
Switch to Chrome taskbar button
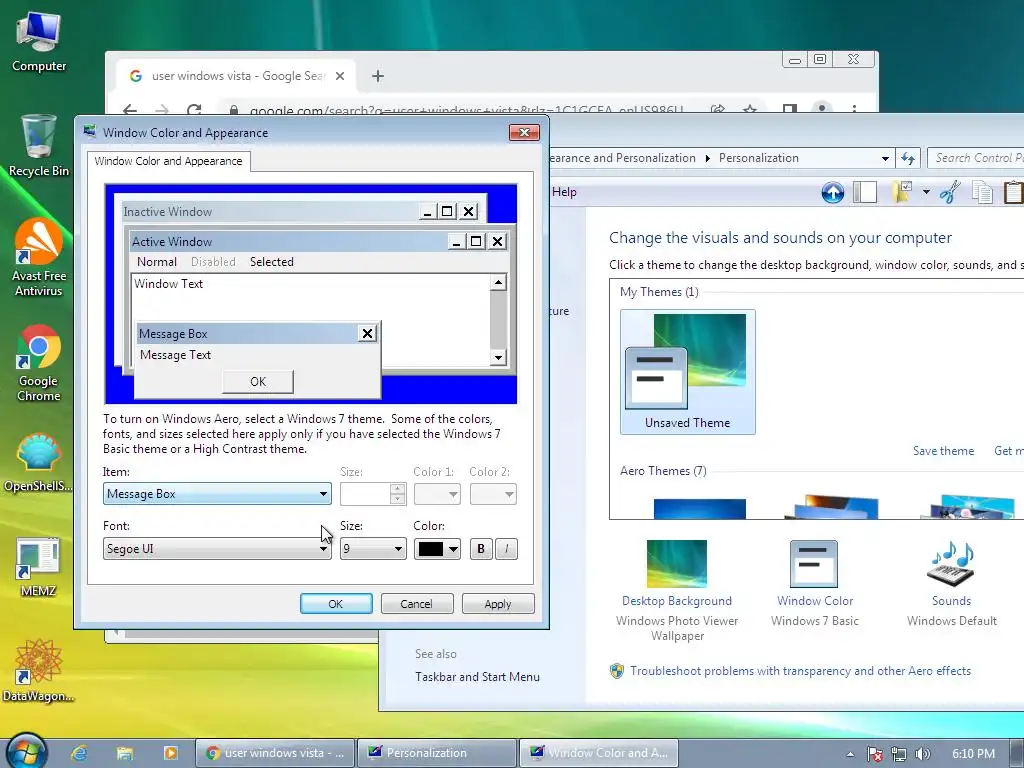coord(275,753)
